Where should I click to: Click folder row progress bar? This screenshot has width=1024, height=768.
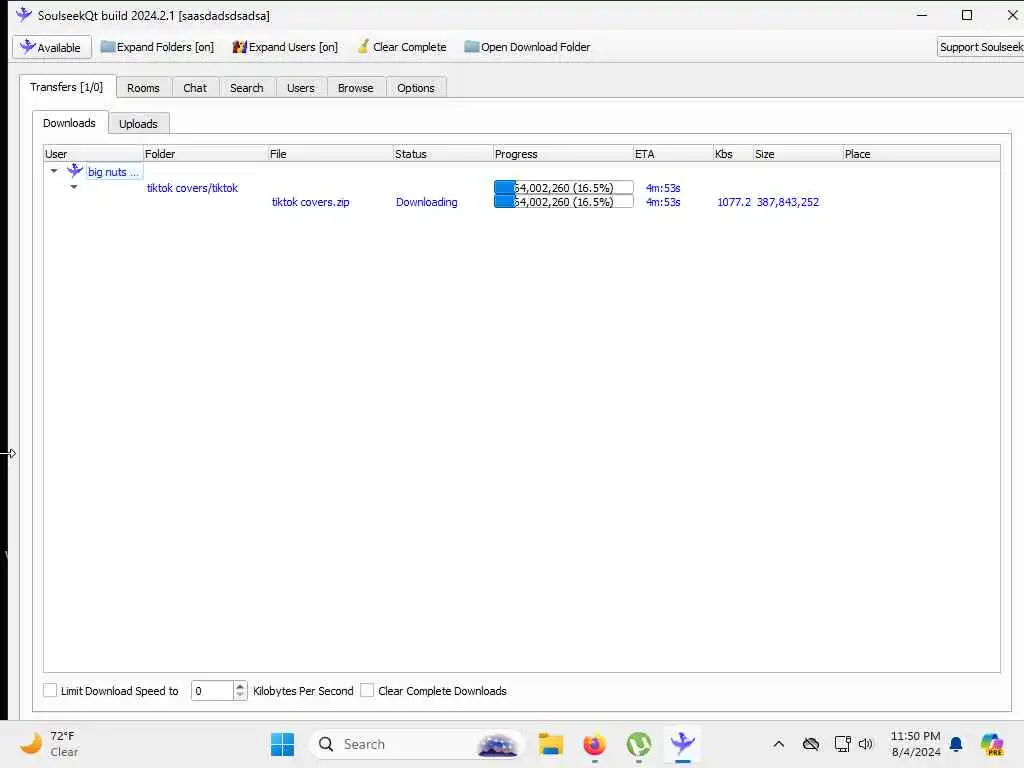pyautogui.click(x=564, y=187)
